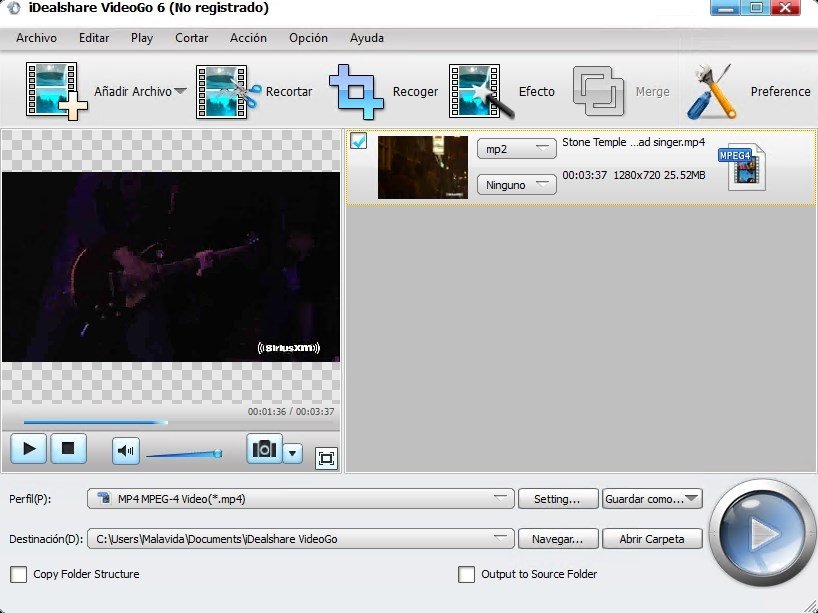Click the Efecto label

[537, 91]
